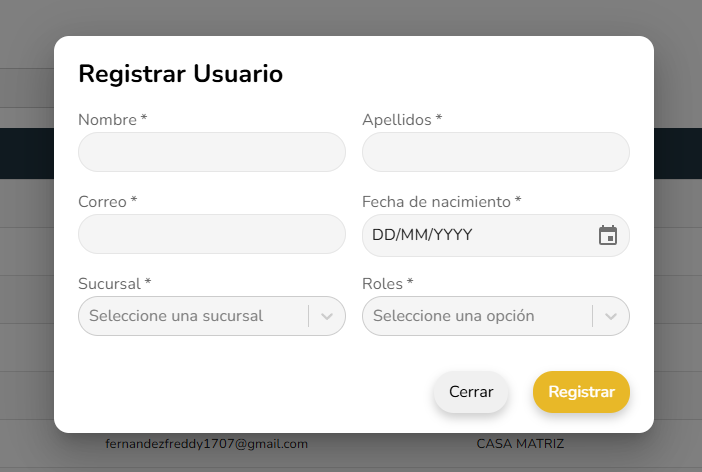Open 'Seleccione una sucursal' select box
The width and height of the screenshot is (702, 472).
tap(190, 316)
